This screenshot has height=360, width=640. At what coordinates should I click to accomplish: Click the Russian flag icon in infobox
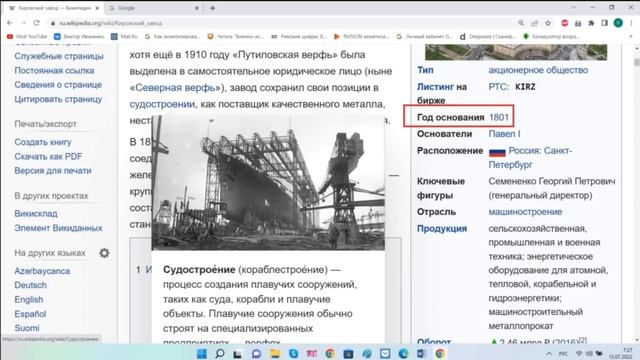[x=497, y=152]
